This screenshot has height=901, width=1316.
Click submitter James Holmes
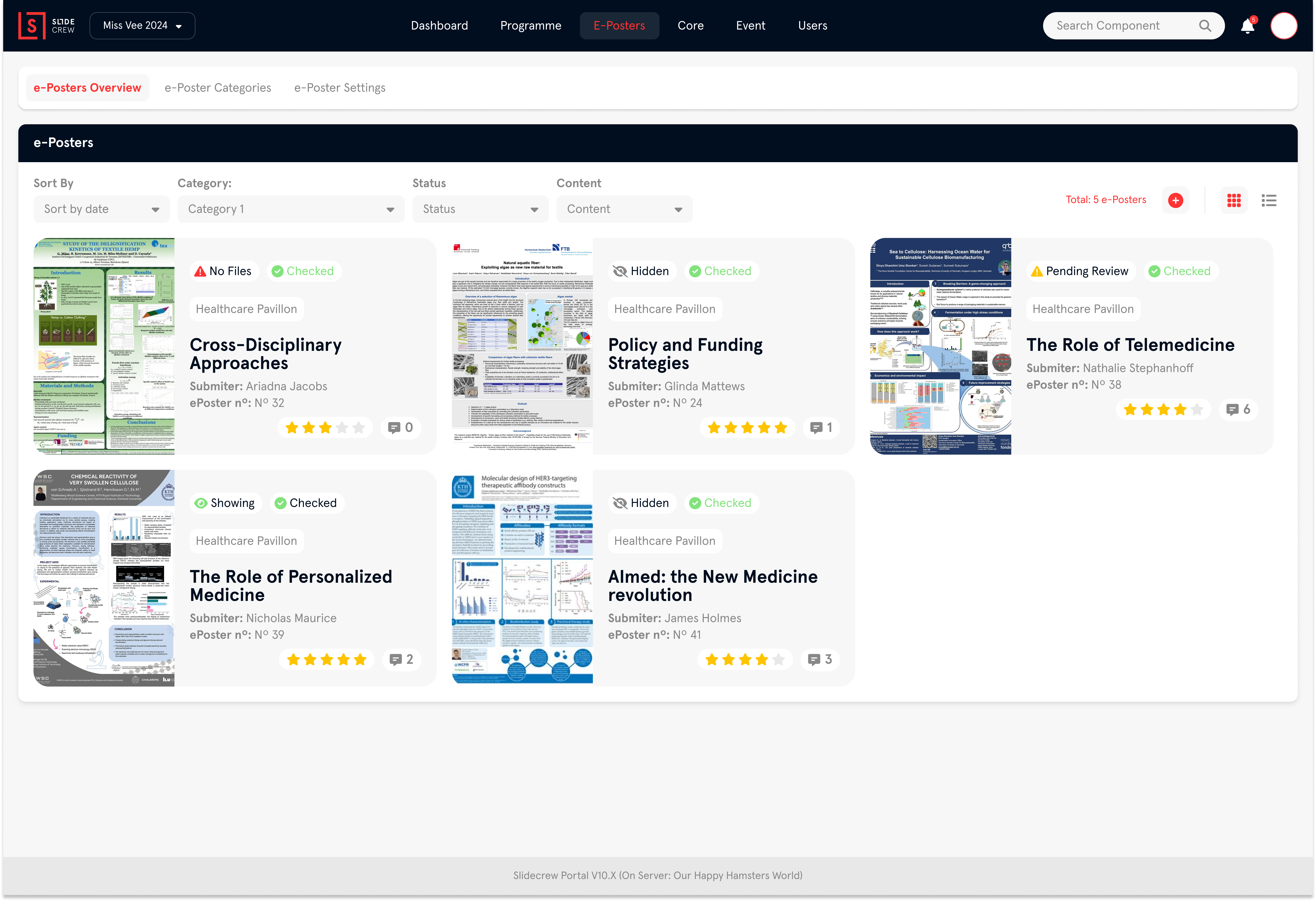703,618
